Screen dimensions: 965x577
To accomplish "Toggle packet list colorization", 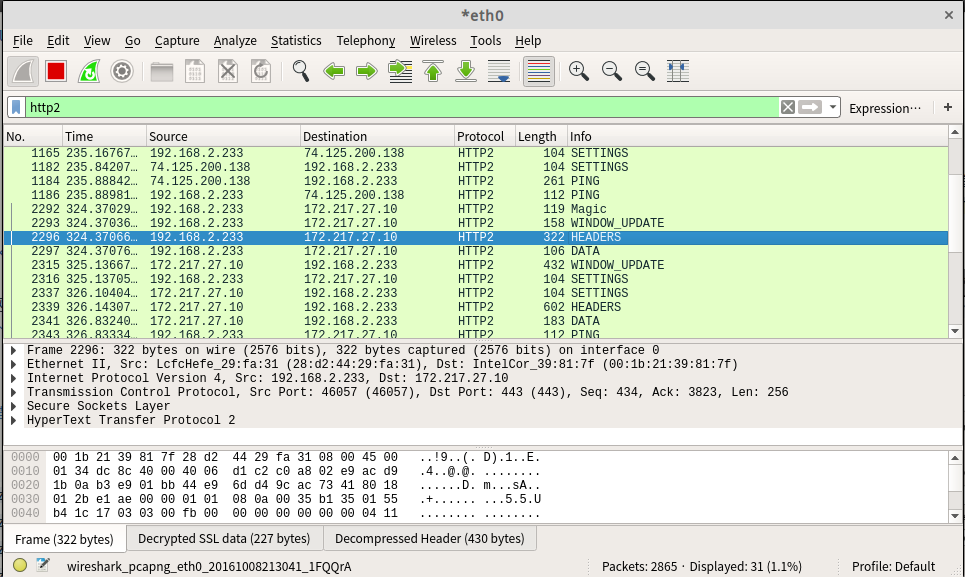I will 539,71.
